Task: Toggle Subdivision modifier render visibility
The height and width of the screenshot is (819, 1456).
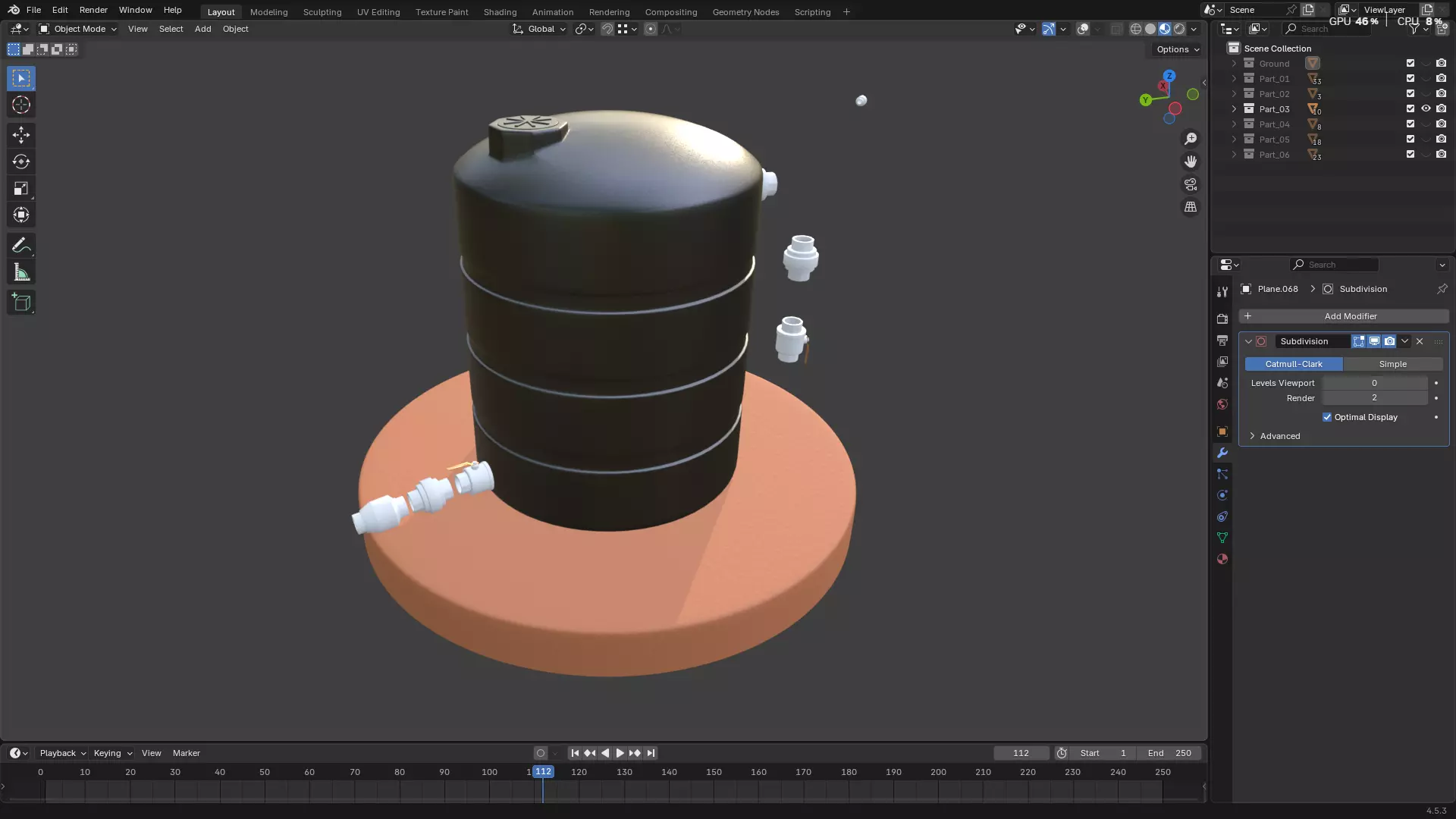Action: [1389, 341]
